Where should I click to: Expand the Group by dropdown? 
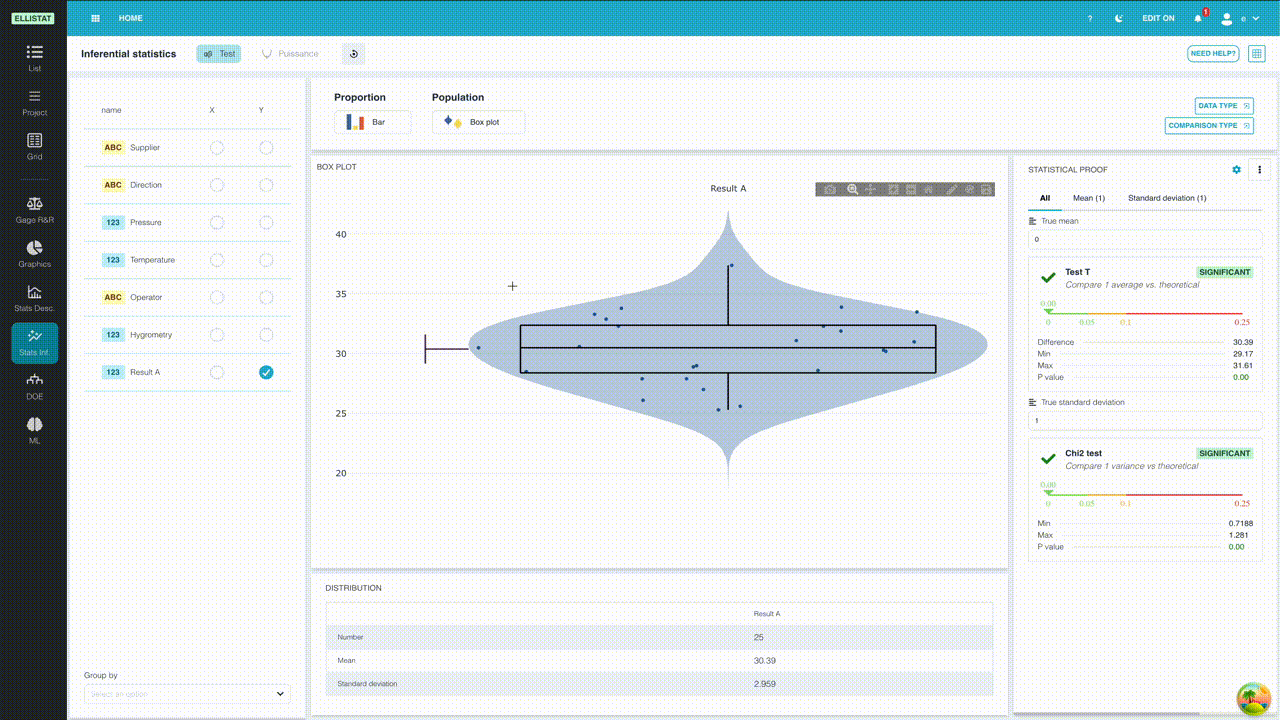187,693
